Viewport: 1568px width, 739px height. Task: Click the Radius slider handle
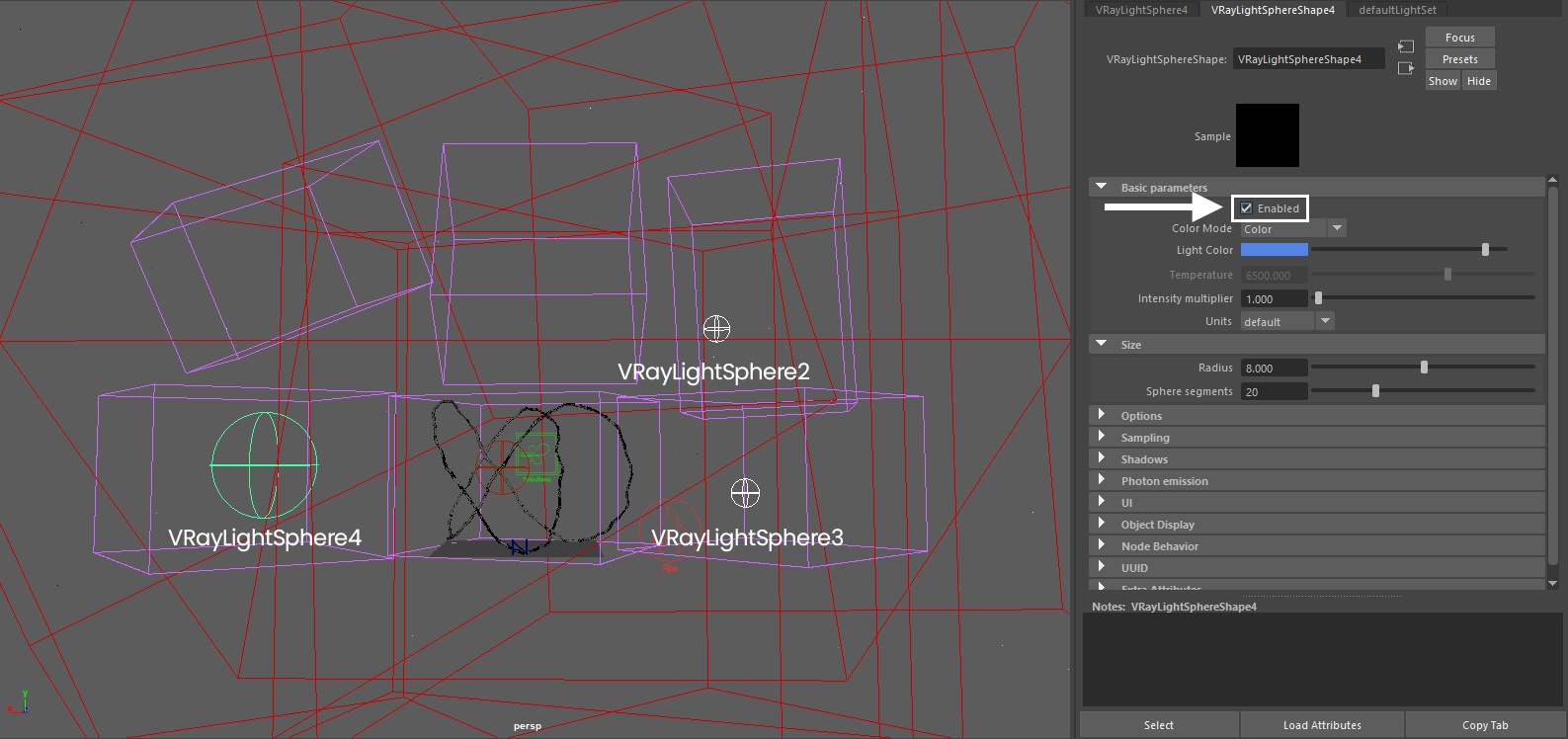pos(1424,368)
